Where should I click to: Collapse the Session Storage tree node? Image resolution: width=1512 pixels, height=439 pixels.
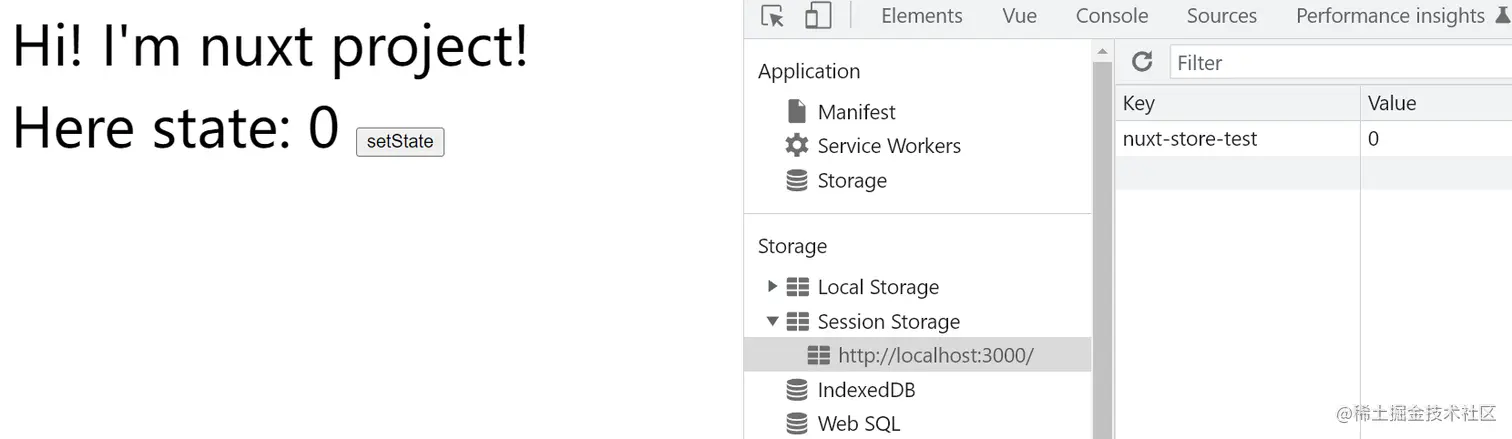coord(772,322)
